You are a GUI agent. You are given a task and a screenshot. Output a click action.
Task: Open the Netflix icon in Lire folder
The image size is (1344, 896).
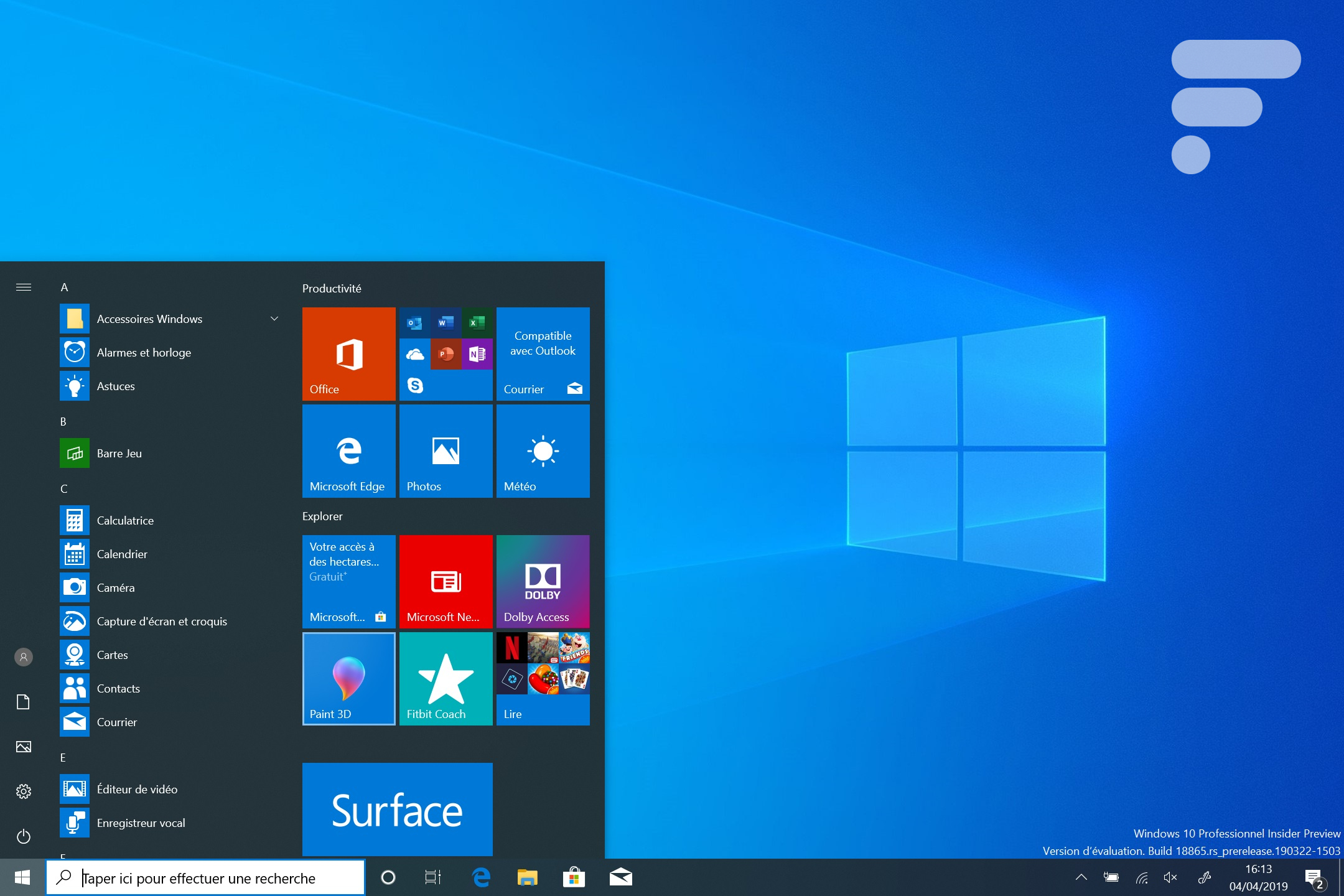[512, 648]
